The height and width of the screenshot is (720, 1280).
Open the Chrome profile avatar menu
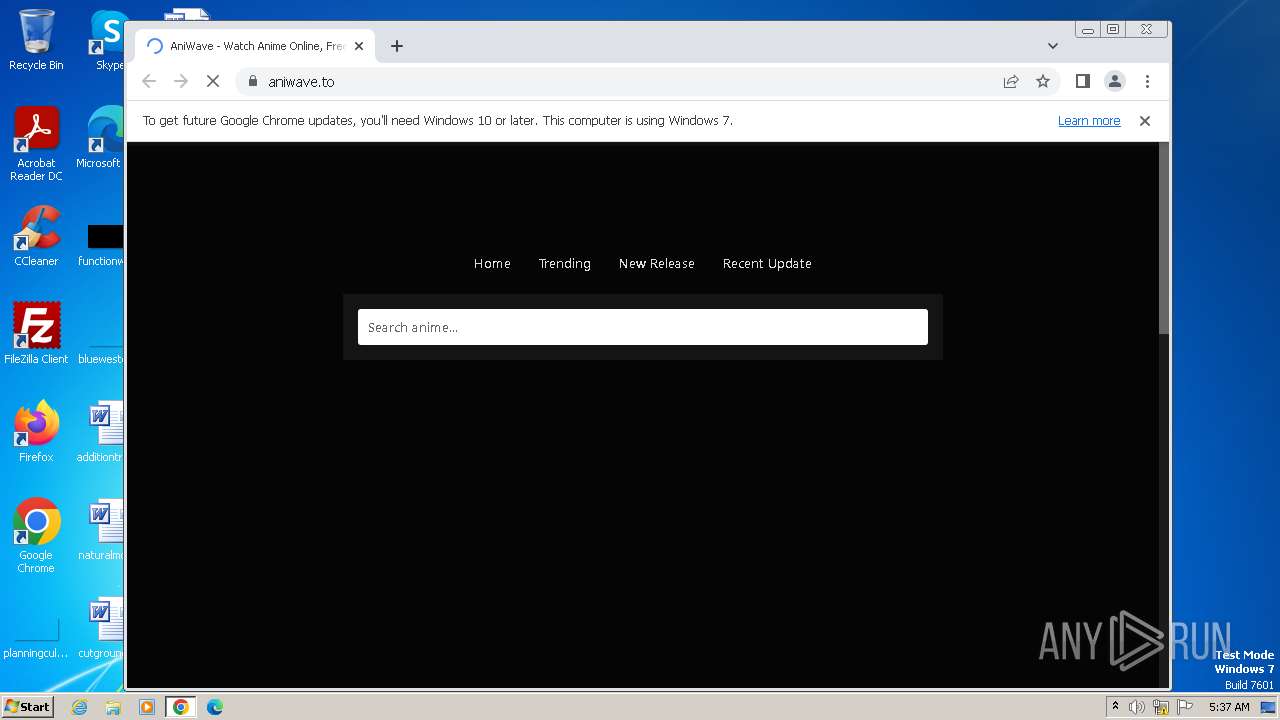(1115, 82)
